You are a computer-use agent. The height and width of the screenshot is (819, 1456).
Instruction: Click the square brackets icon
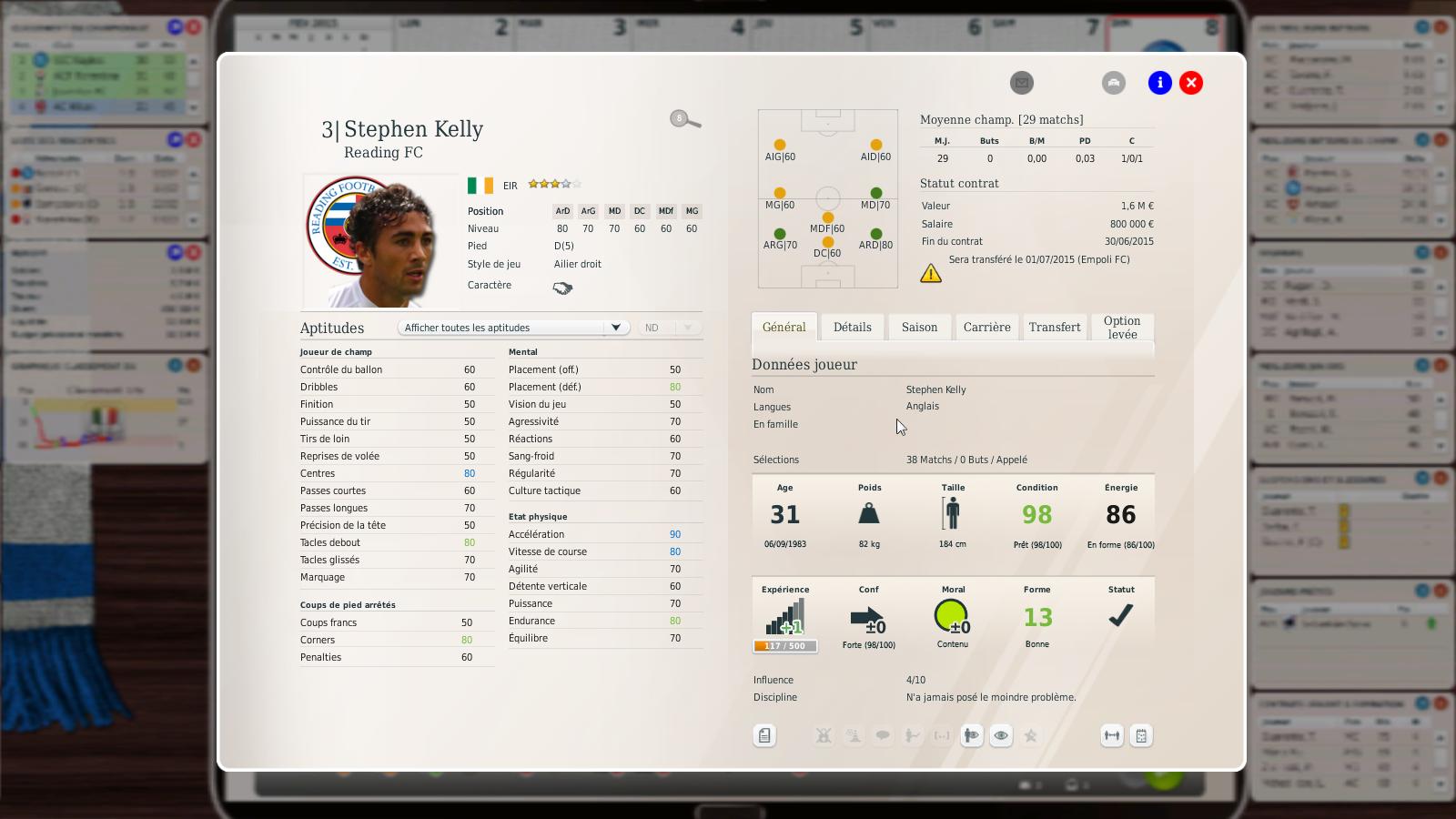(x=942, y=735)
